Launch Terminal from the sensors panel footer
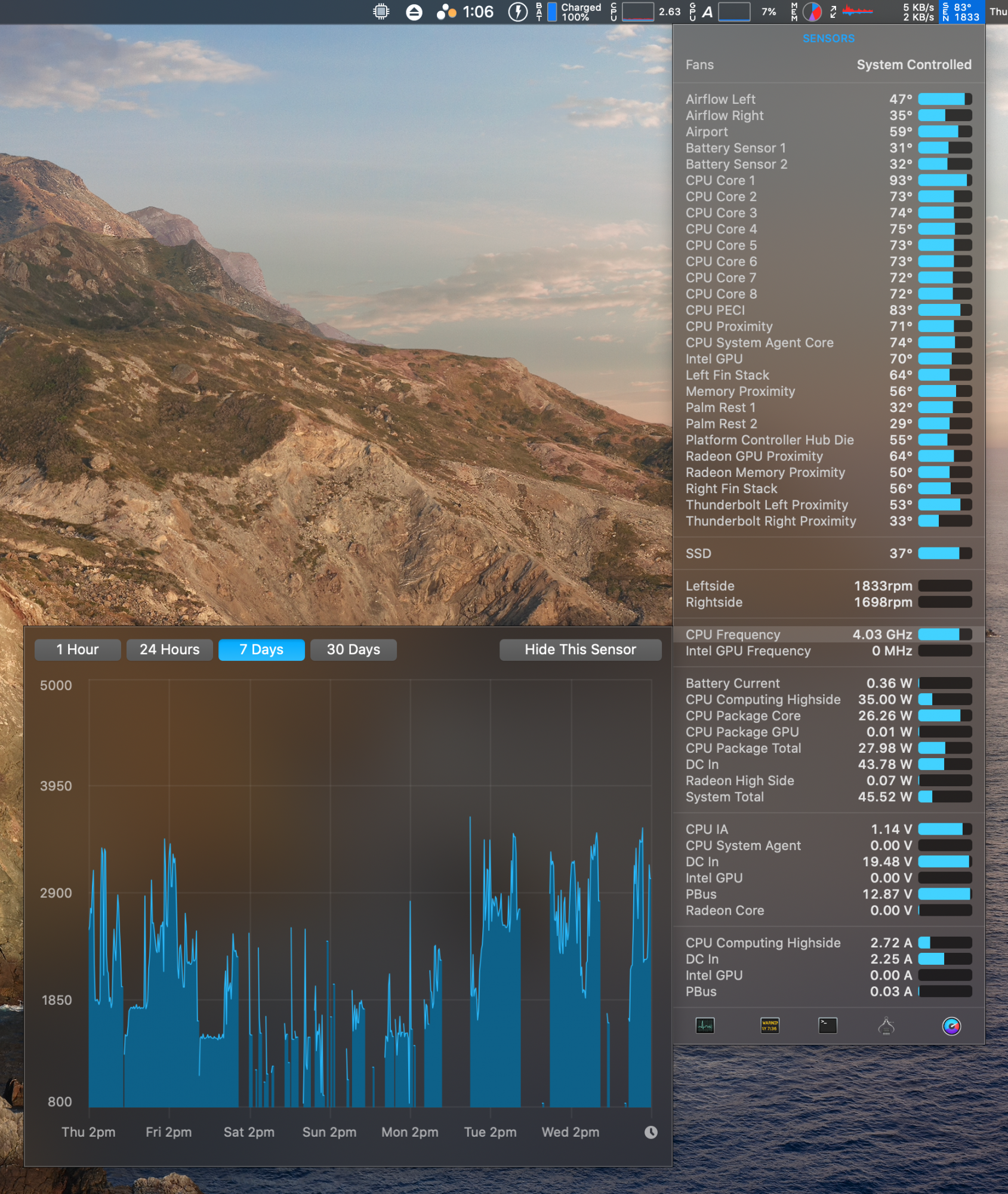 click(x=827, y=1026)
